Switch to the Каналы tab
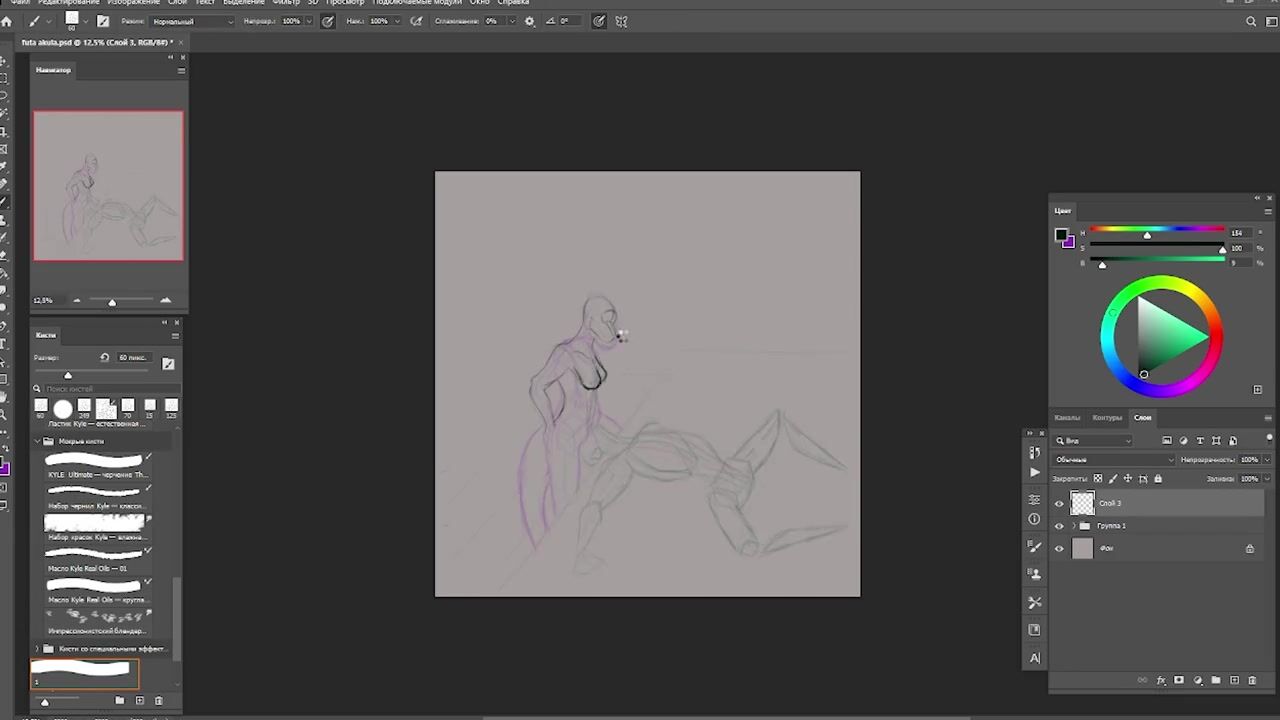This screenshot has width=1280, height=720. pyautogui.click(x=1067, y=418)
